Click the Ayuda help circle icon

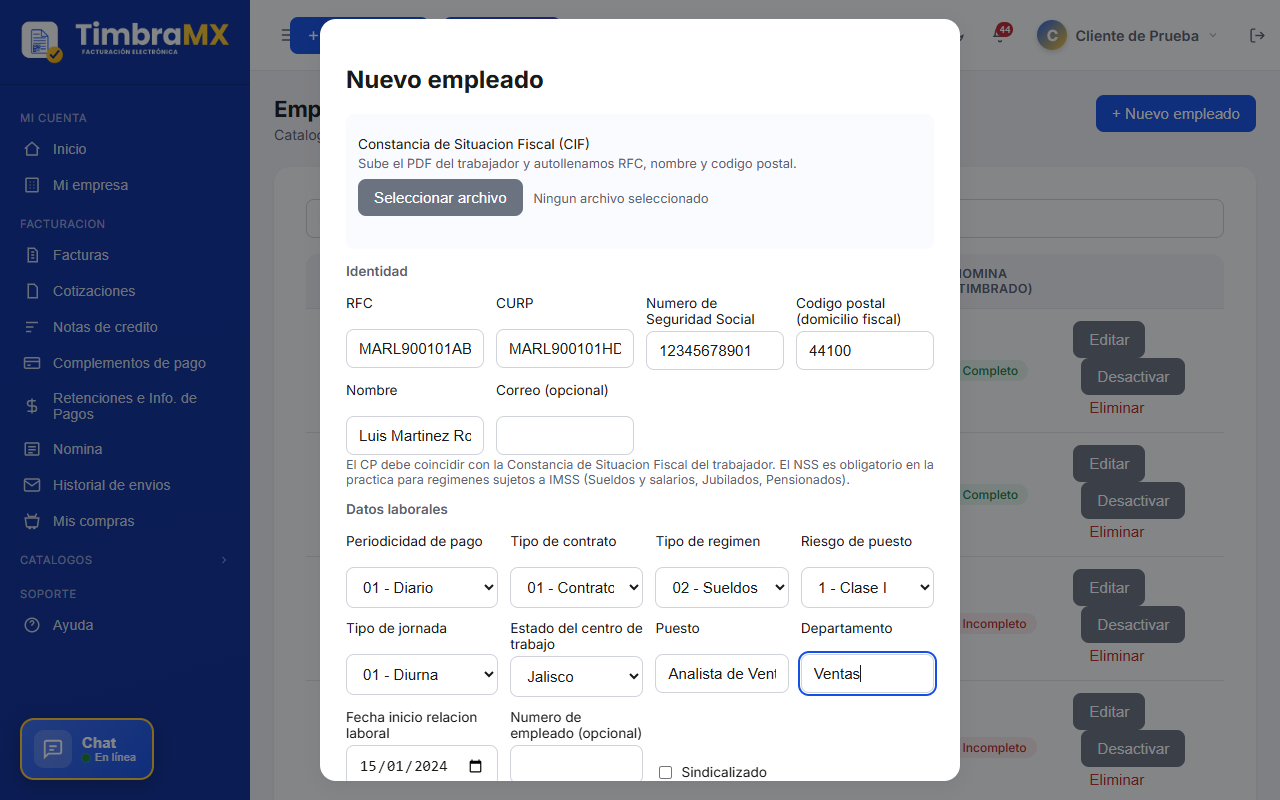(32, 625)
